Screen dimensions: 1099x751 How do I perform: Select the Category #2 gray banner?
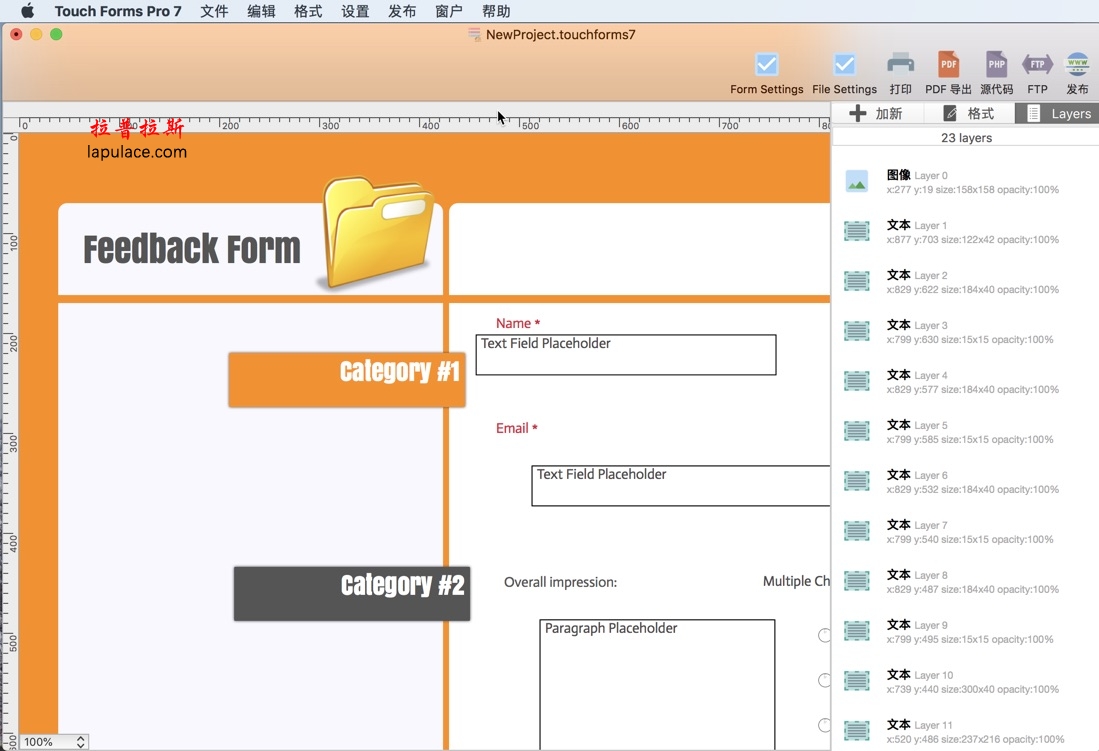coord(352,593)
